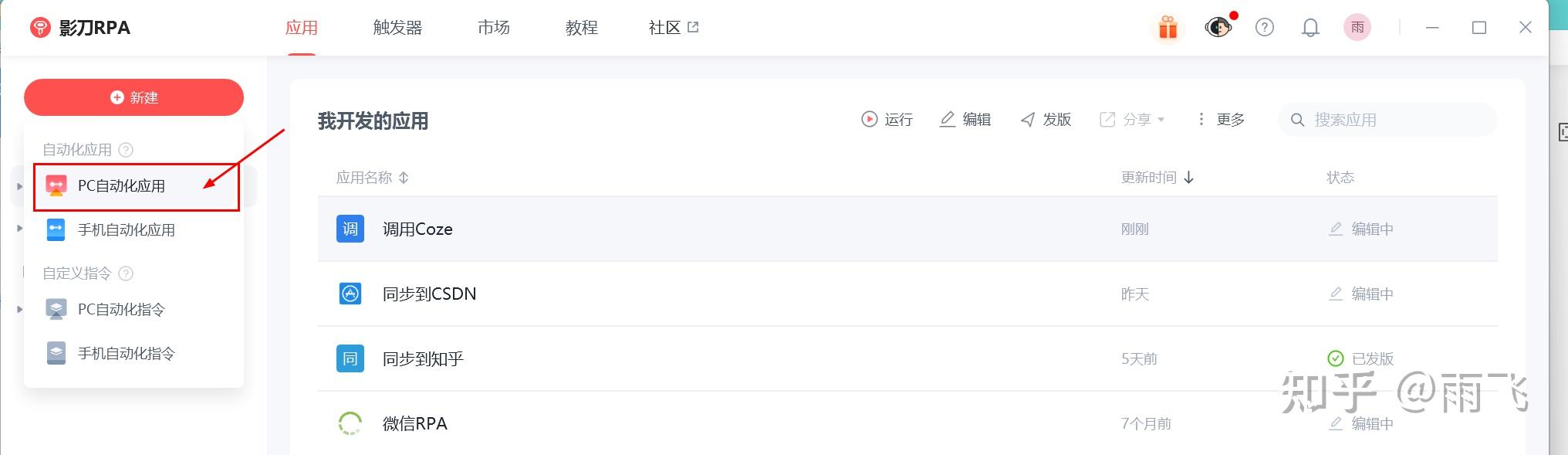Image resolution: width=1568 pixels, height=455 pixels.
Task: Click the notification bell icon
Action: point(1310,28)
